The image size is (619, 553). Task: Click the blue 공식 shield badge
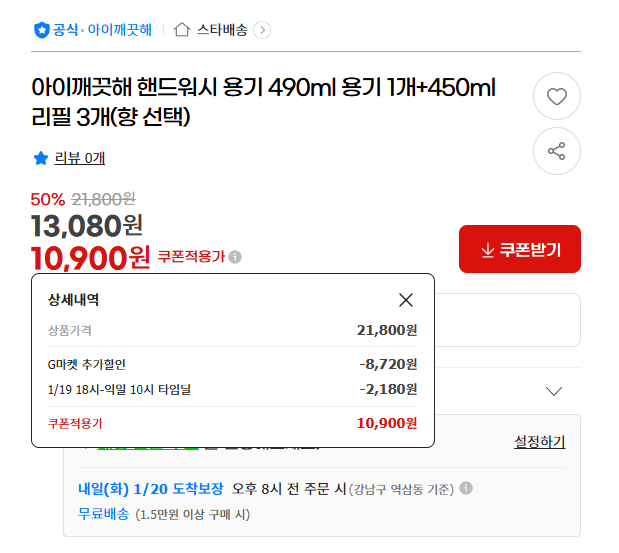(x=42, y=30)
